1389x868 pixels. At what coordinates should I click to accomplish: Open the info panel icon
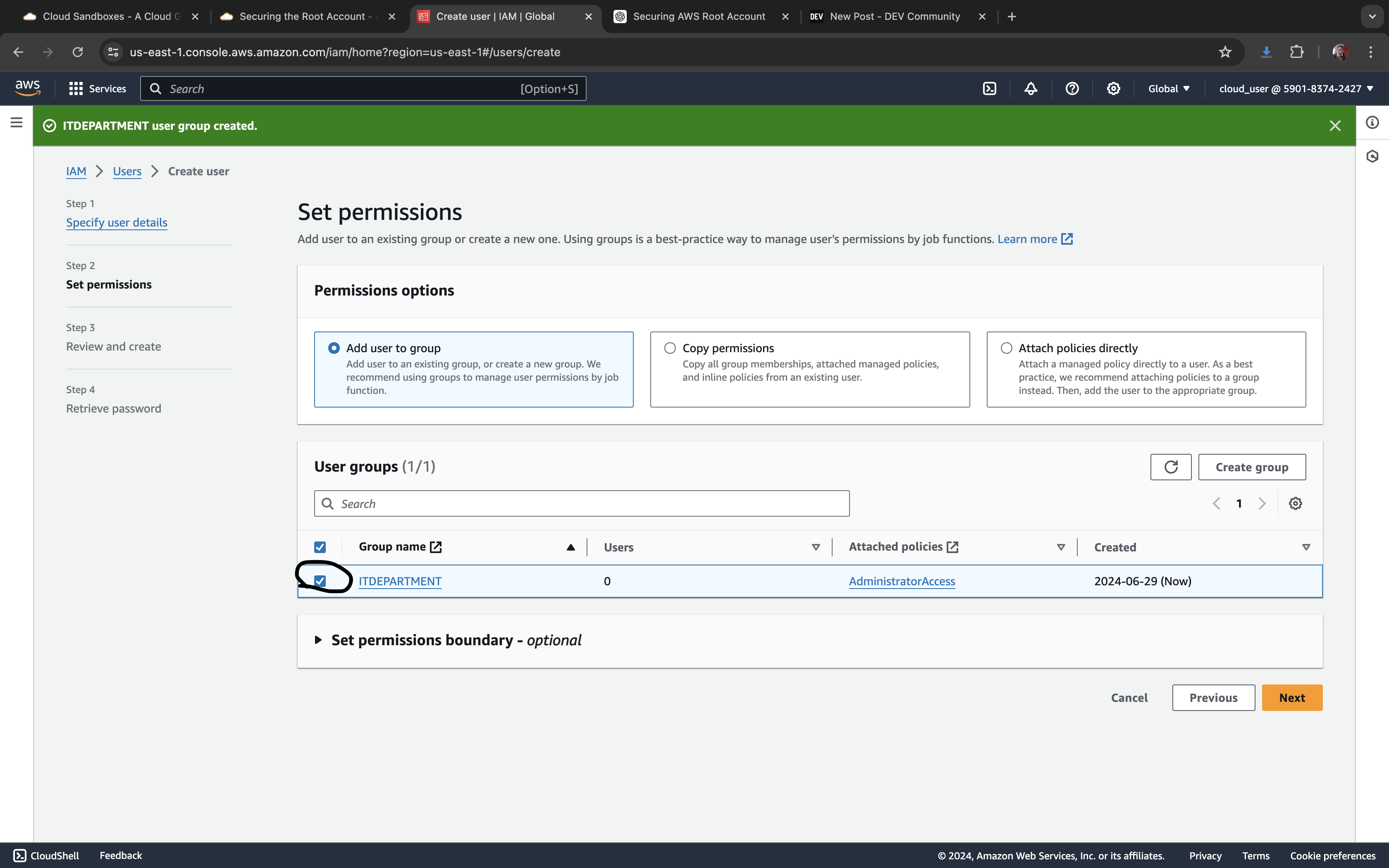click(1372, 122)
